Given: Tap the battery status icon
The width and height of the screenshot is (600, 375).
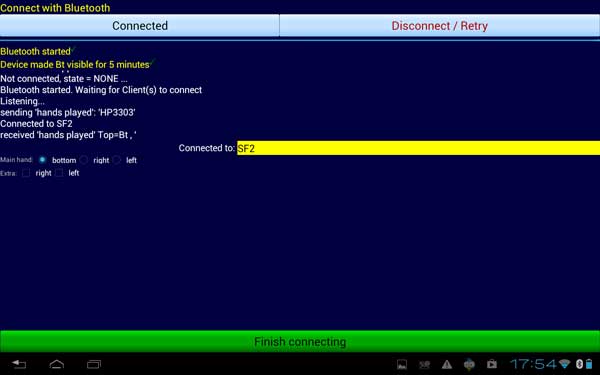Looking at the screenshot, I should tap(589, 364).
